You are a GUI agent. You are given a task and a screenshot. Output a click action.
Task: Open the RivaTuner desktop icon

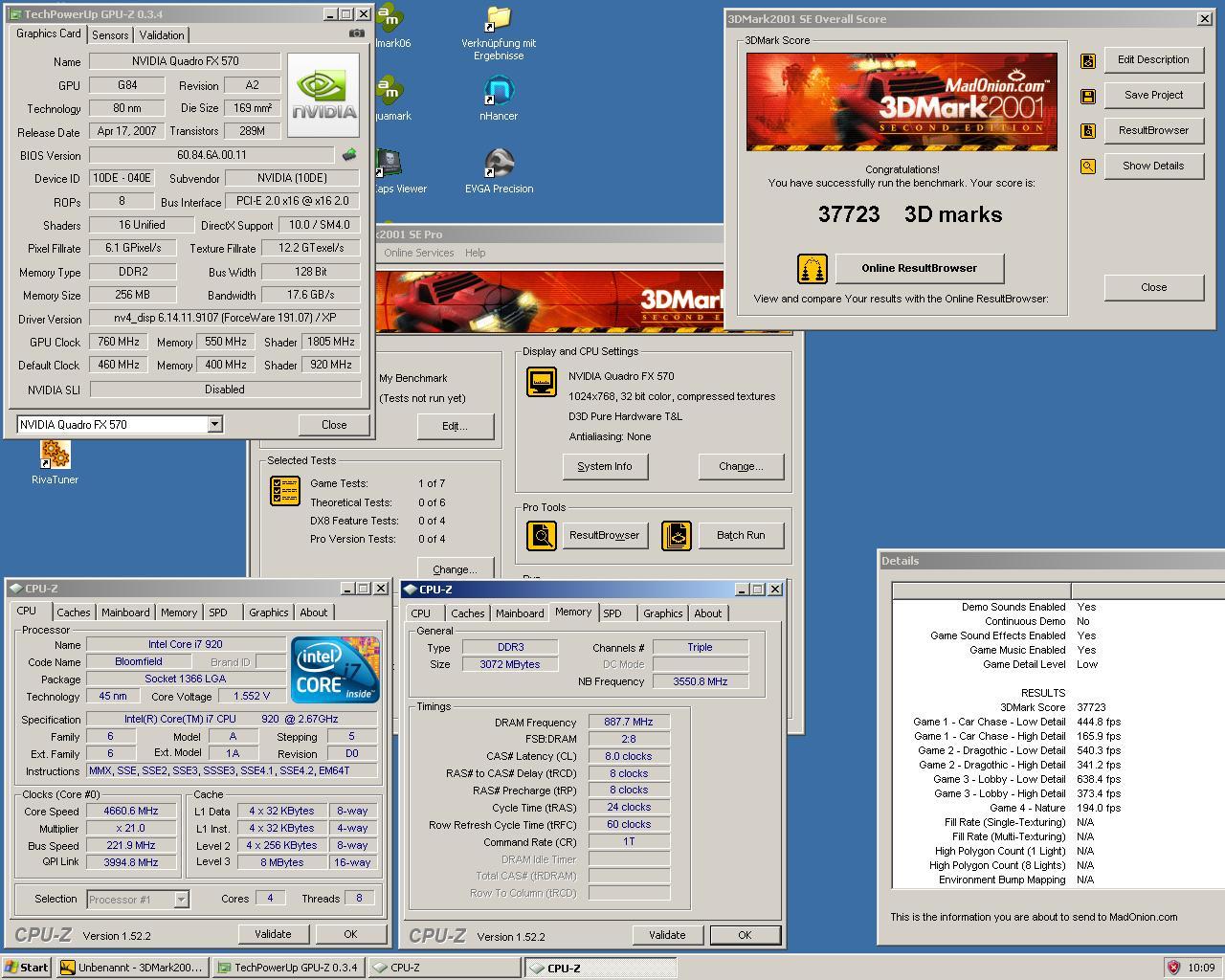click(x=55, y=462)
